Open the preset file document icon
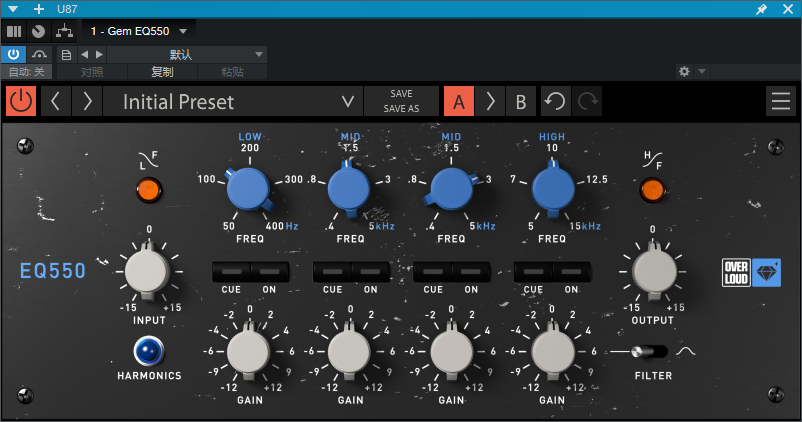Image resolution: width=802 pixels, height=422 pixels. 66,55
